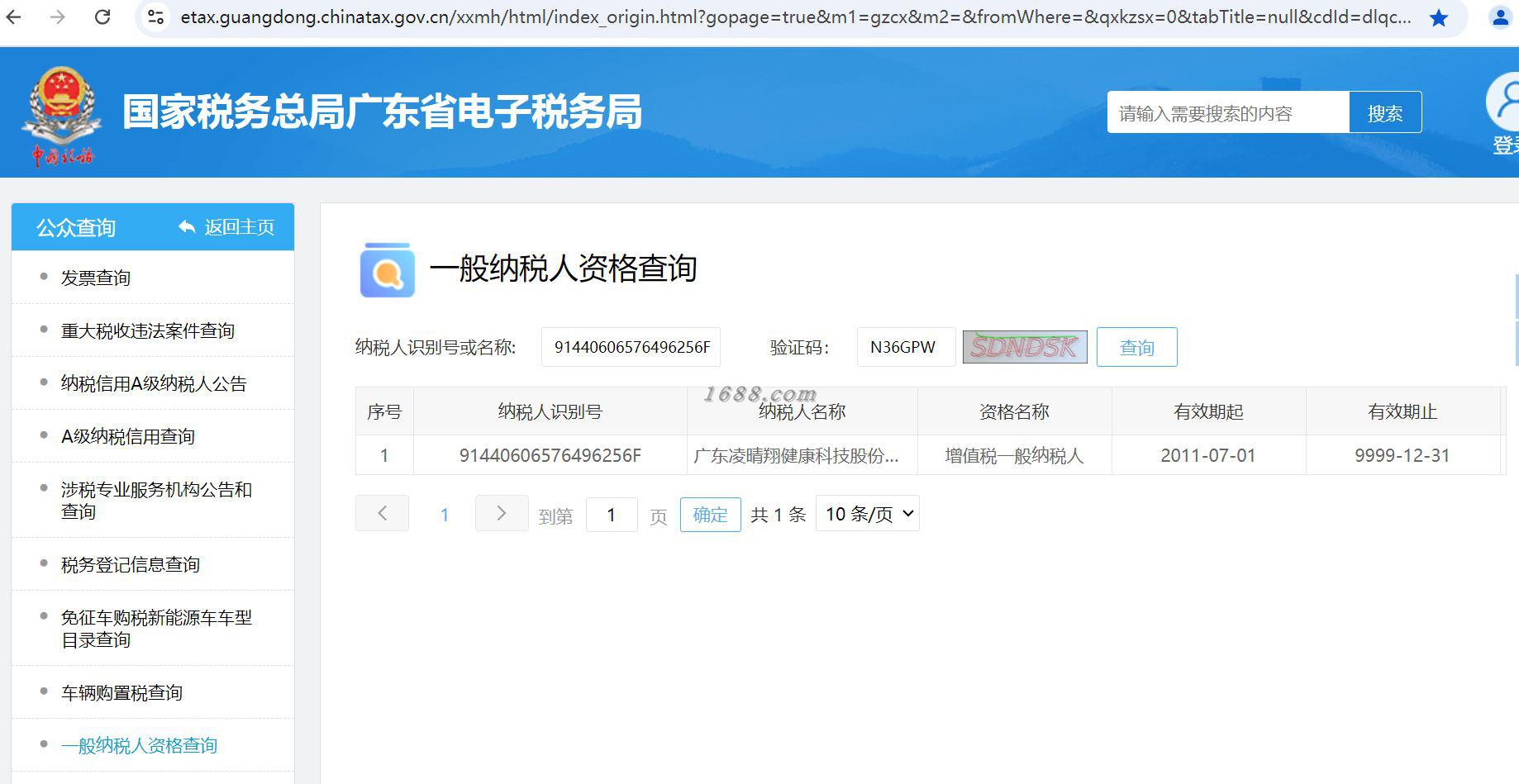
Task: Click the 2011-07-01 start date cell
Action: point(1208,455)
